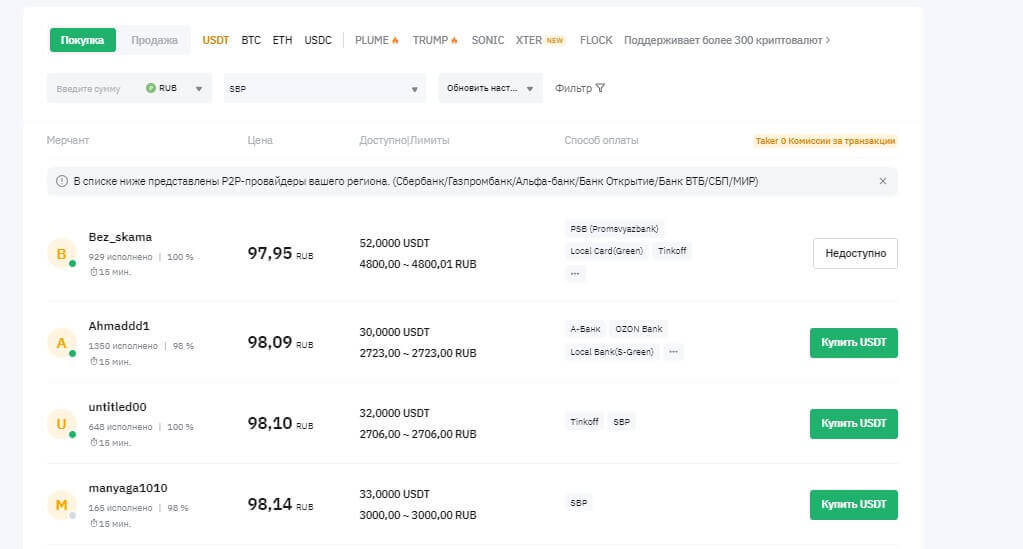Show more payment methods for Bez_skama

click(x=575, y=273)
